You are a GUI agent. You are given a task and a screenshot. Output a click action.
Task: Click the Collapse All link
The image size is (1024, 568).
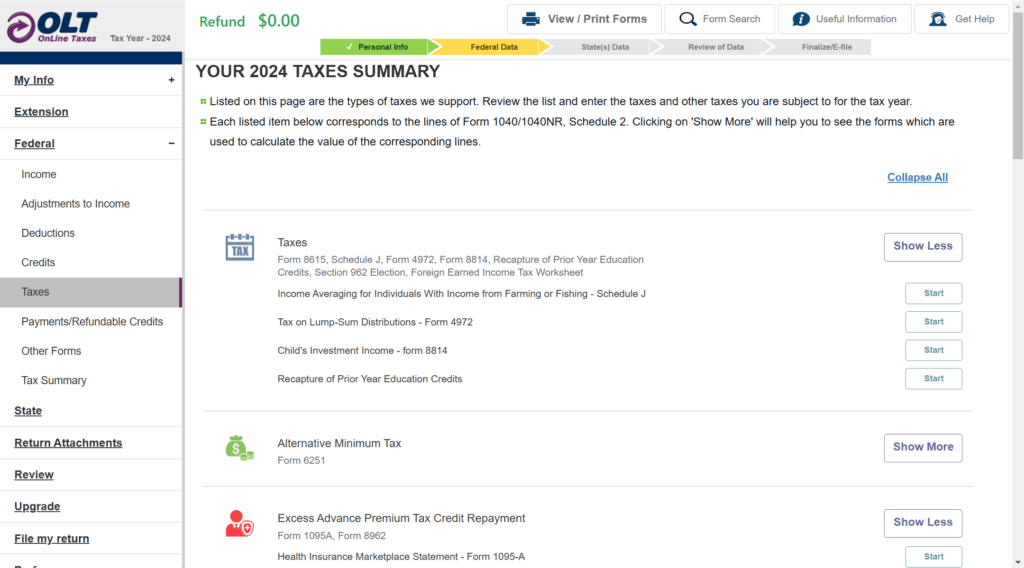coord(917,177)
